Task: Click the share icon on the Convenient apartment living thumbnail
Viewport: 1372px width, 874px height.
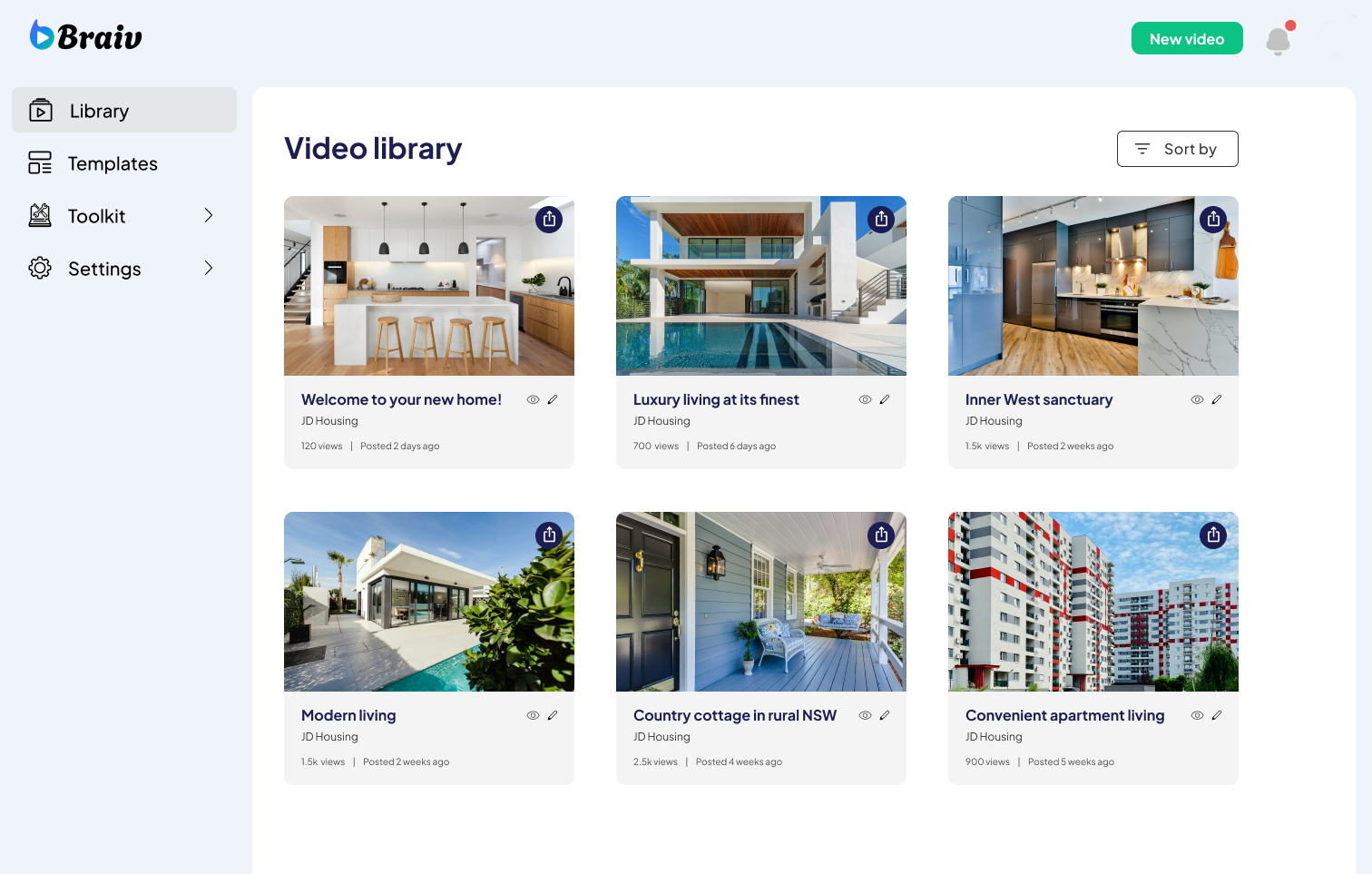Action: coord(1213,535)
